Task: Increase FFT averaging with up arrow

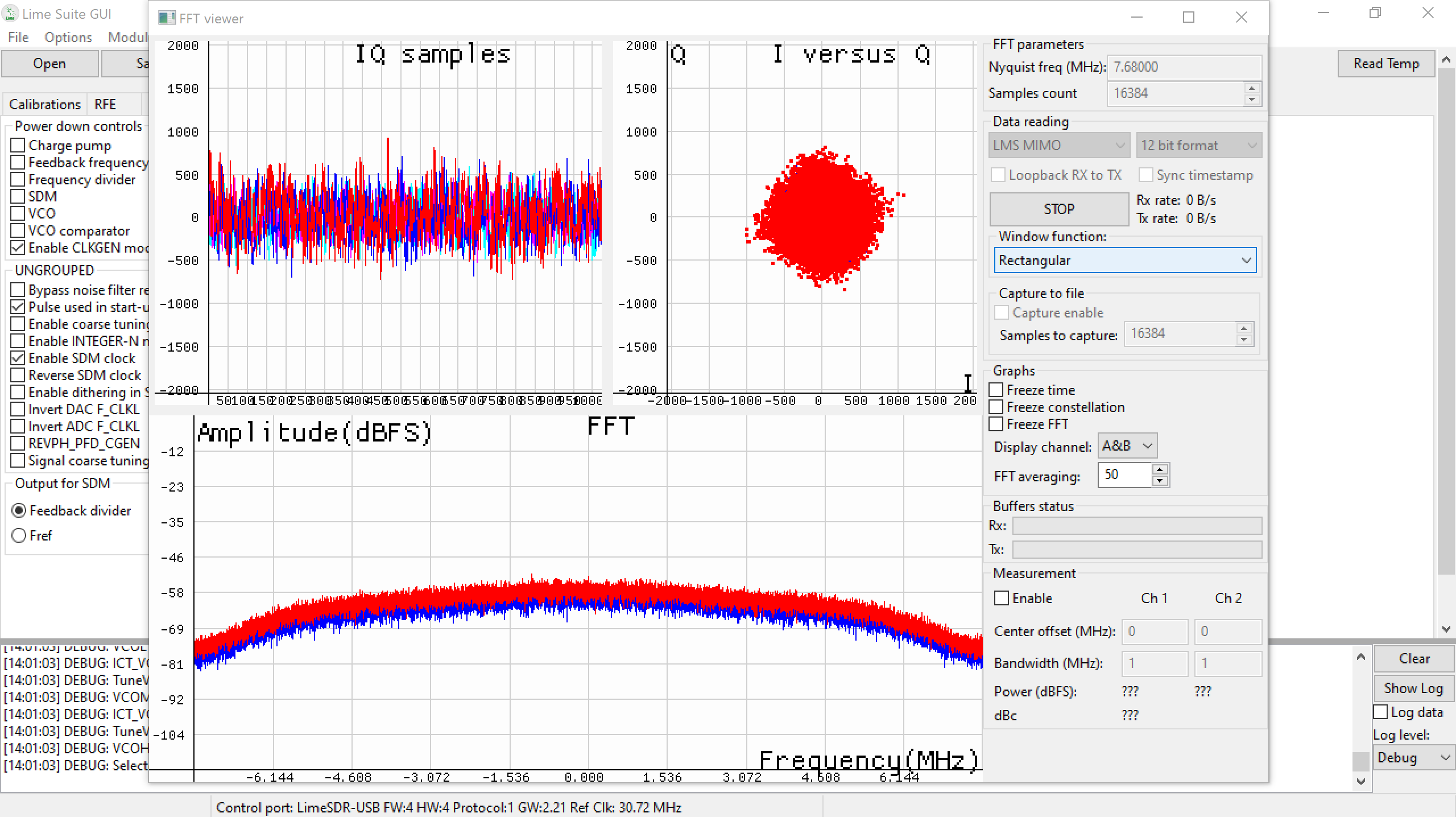Action: click(x=1160, y=469)
